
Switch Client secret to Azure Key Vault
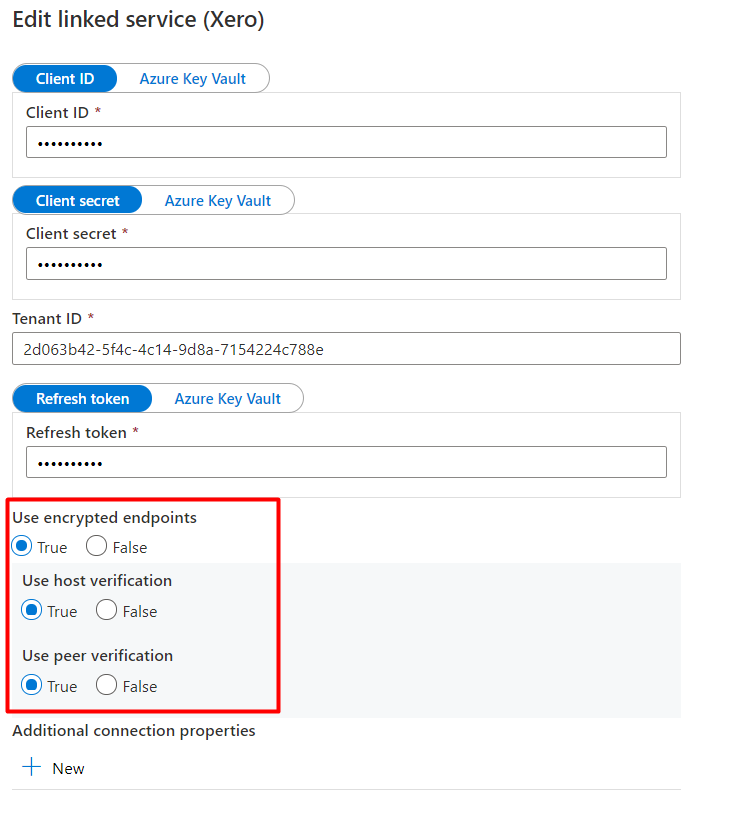218,200
